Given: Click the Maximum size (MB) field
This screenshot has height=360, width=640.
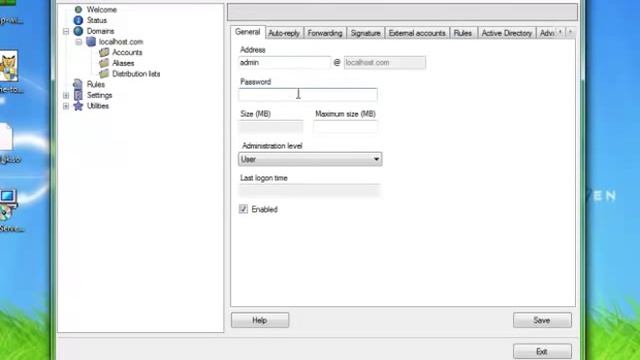Looking at the screenshot, I should [x=346, y=127].
